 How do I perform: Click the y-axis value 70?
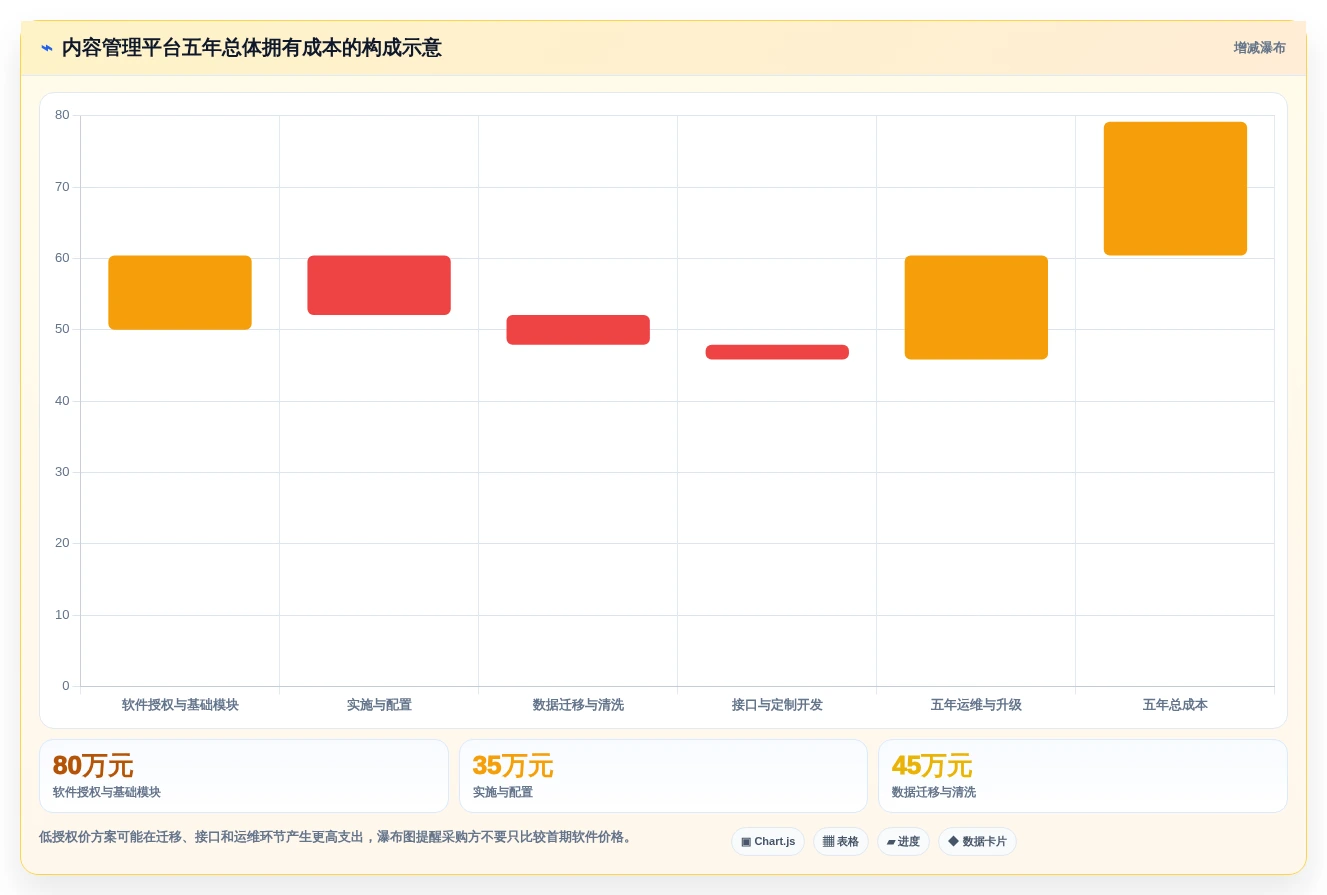(62, 187)
